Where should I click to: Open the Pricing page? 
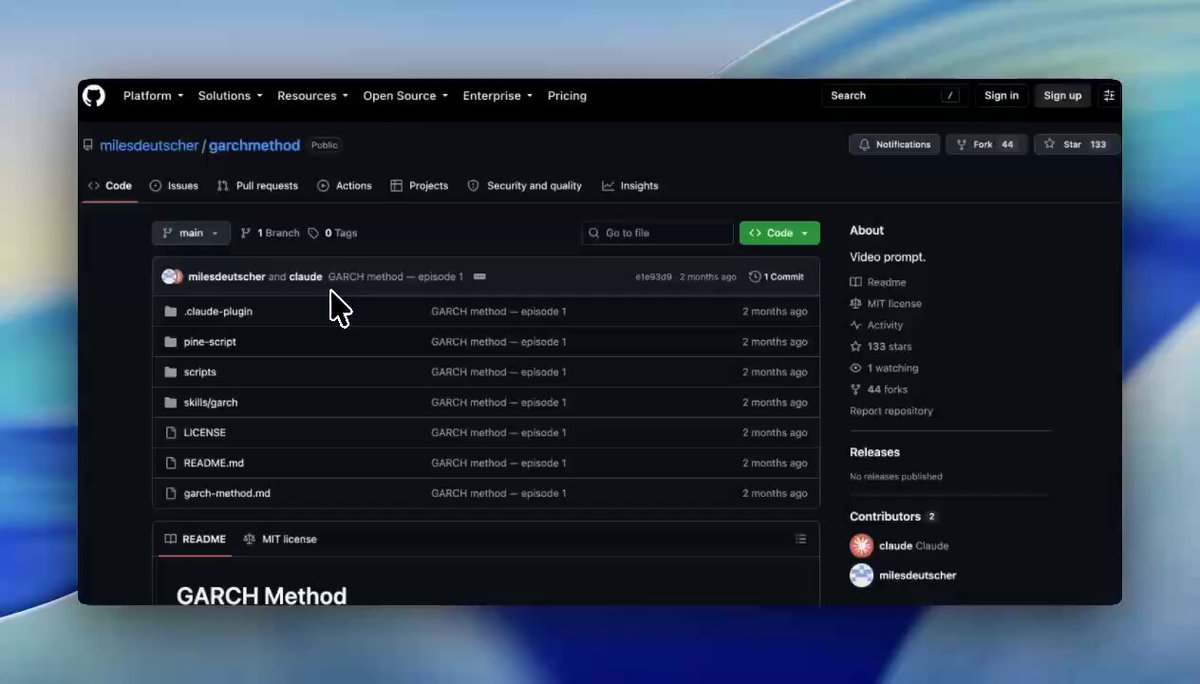567,96
